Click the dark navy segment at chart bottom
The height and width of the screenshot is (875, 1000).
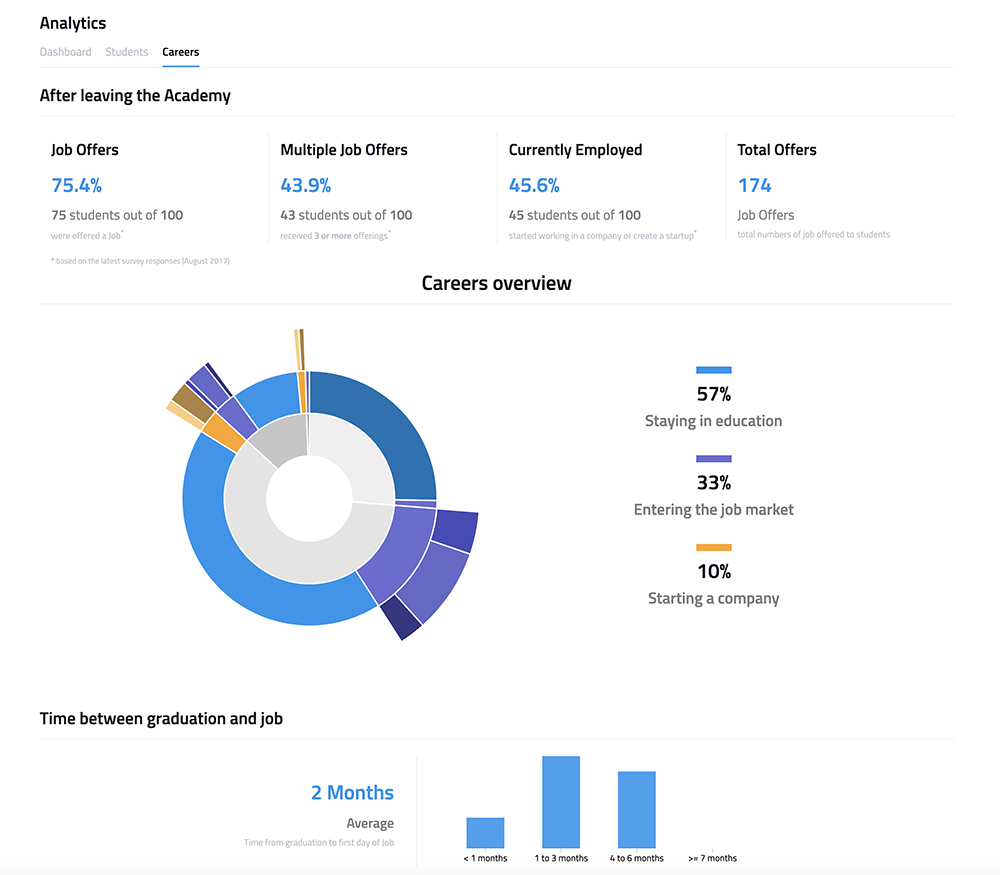[402, 617]
